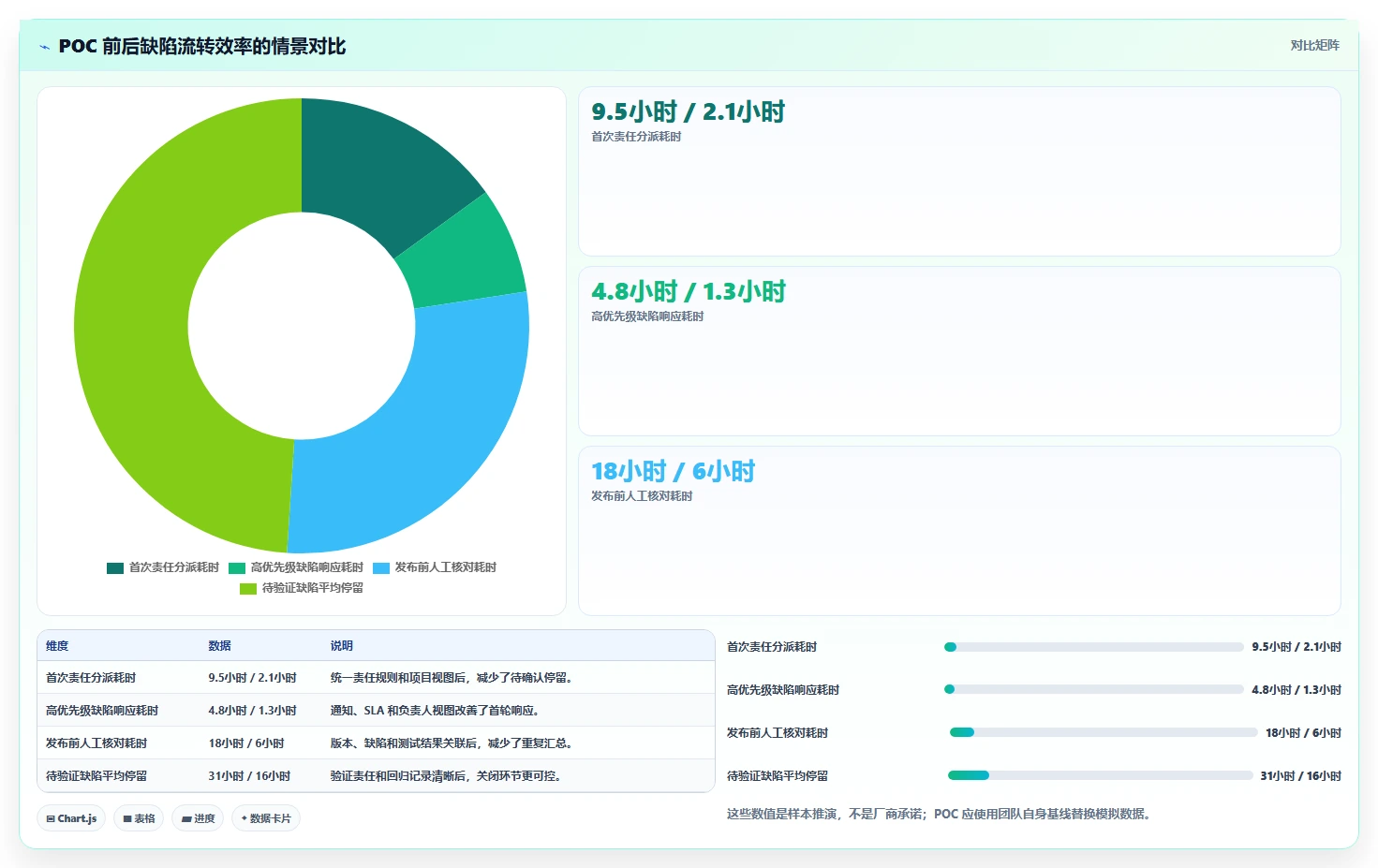Click progress value 9.5小时 / 2.1小时

(1297, 647)
